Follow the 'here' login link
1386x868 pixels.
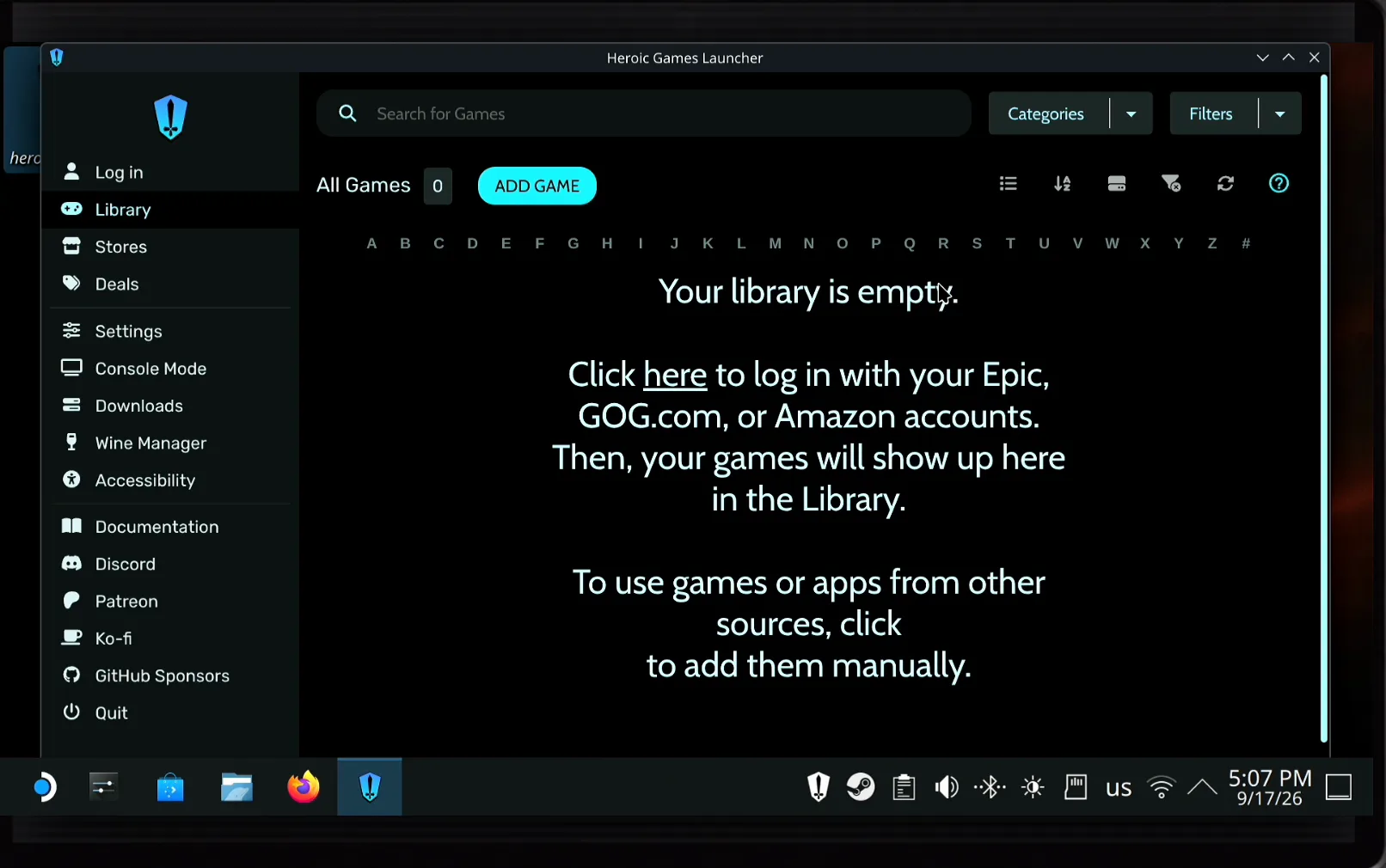[675, 376]
